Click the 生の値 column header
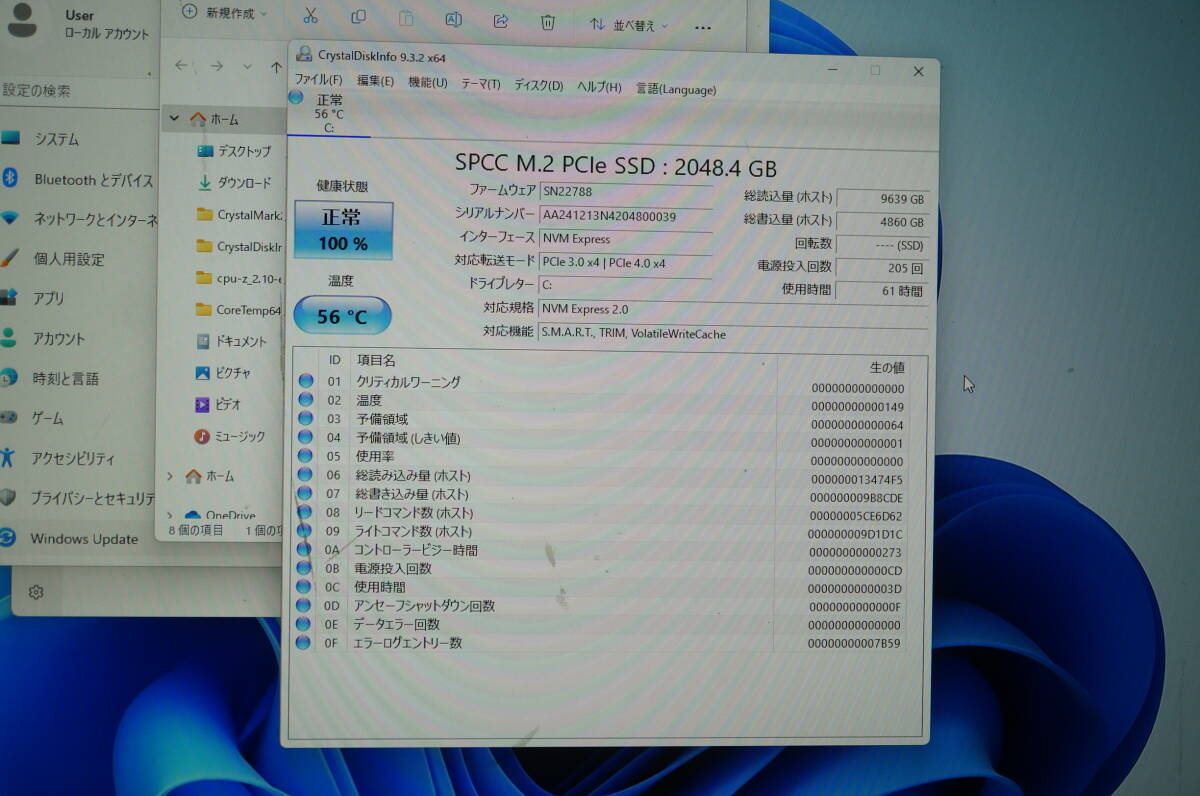1200x796 pixels. (886, 368)
